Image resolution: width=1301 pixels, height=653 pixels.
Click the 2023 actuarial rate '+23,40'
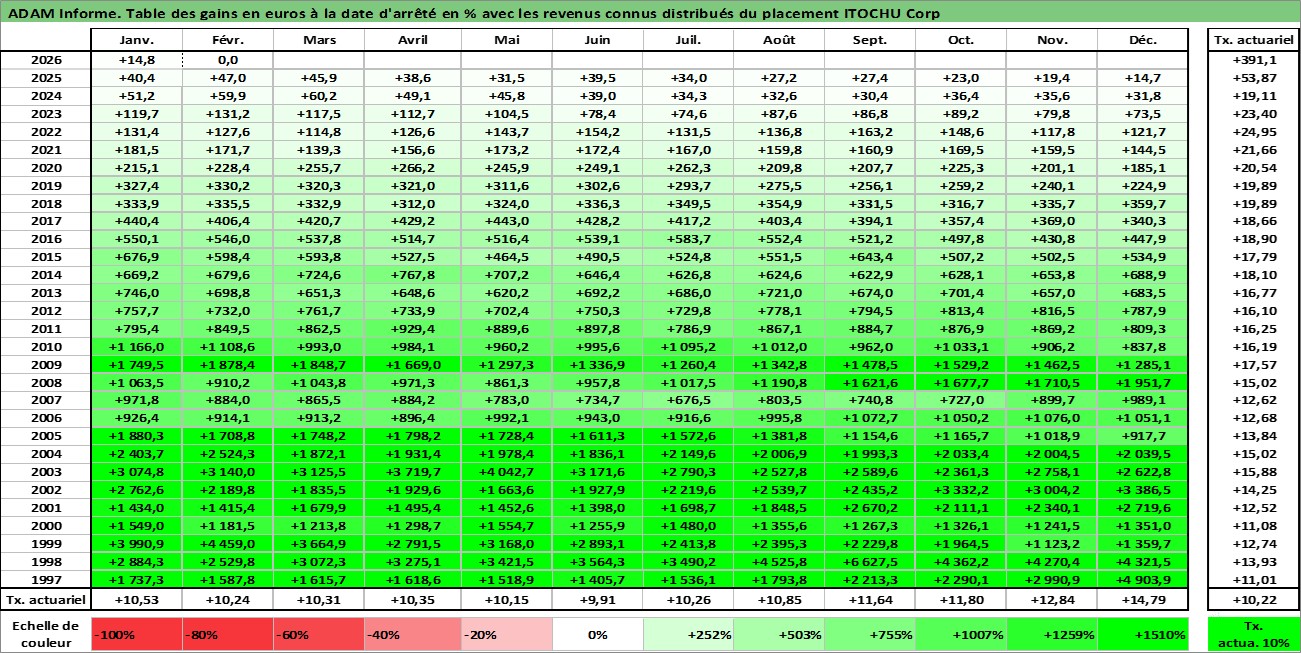coord(1253,114)
